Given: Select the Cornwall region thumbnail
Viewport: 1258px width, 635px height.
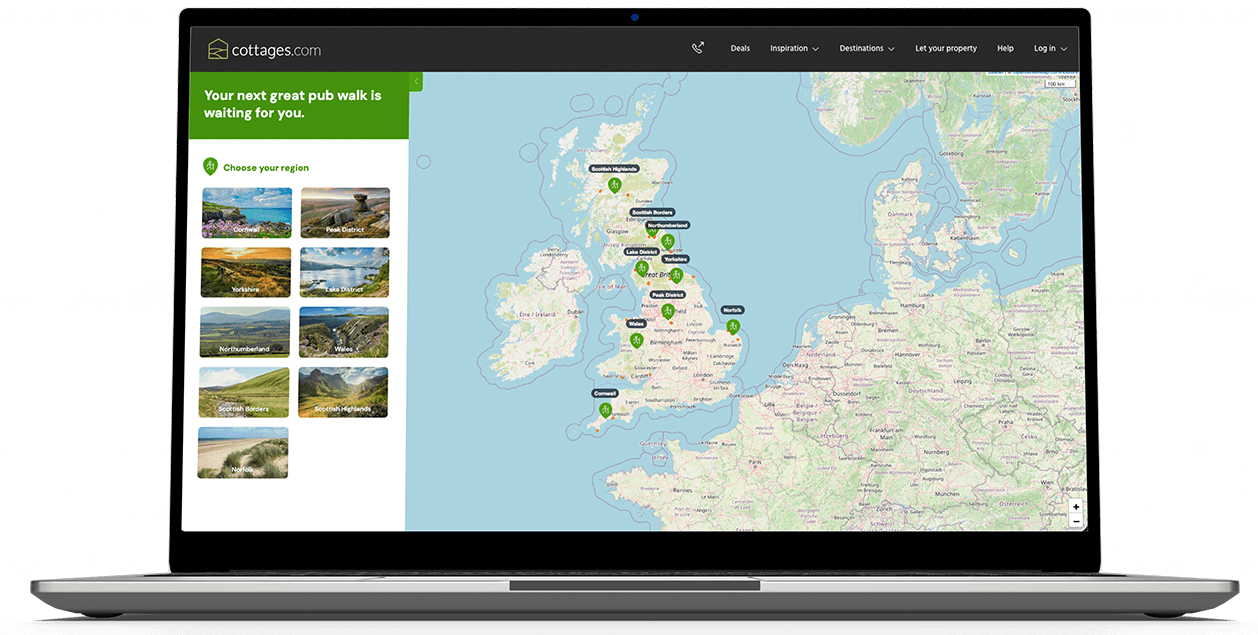Looking at the screenshot, I should [247, 213].
